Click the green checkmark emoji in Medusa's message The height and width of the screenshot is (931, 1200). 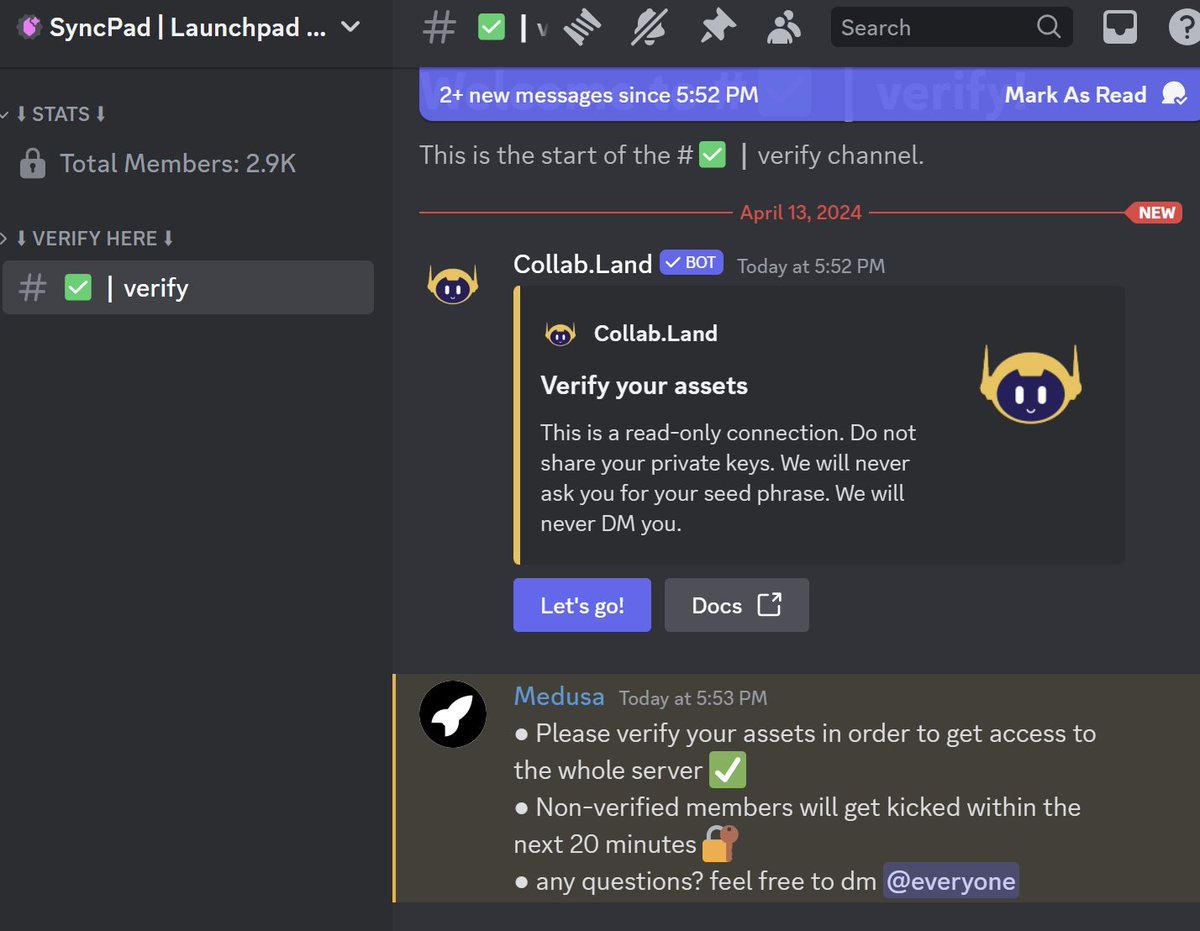point(727,770)
